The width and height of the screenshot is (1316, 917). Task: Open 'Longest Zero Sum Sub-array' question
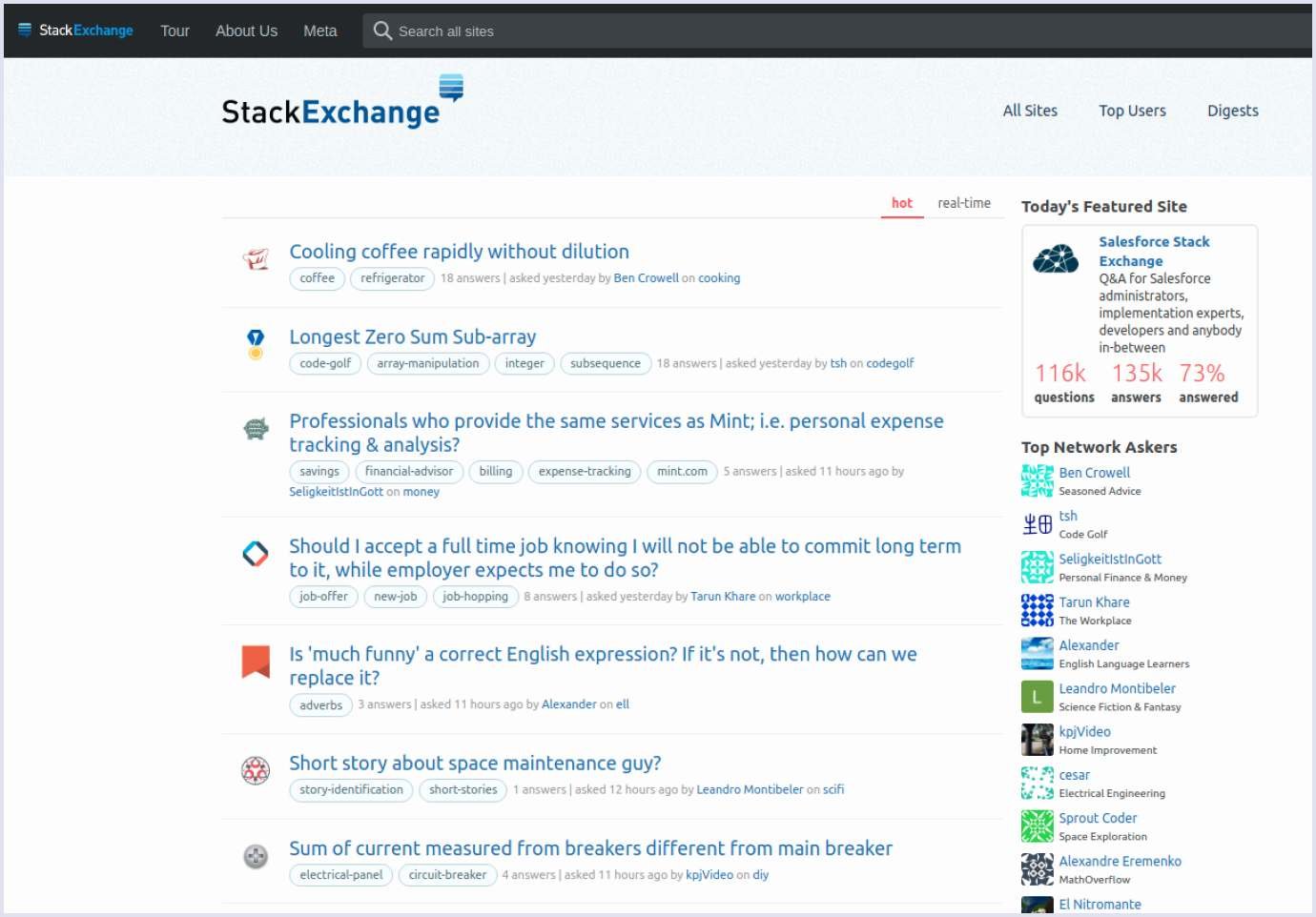click(x=413, y=336)
